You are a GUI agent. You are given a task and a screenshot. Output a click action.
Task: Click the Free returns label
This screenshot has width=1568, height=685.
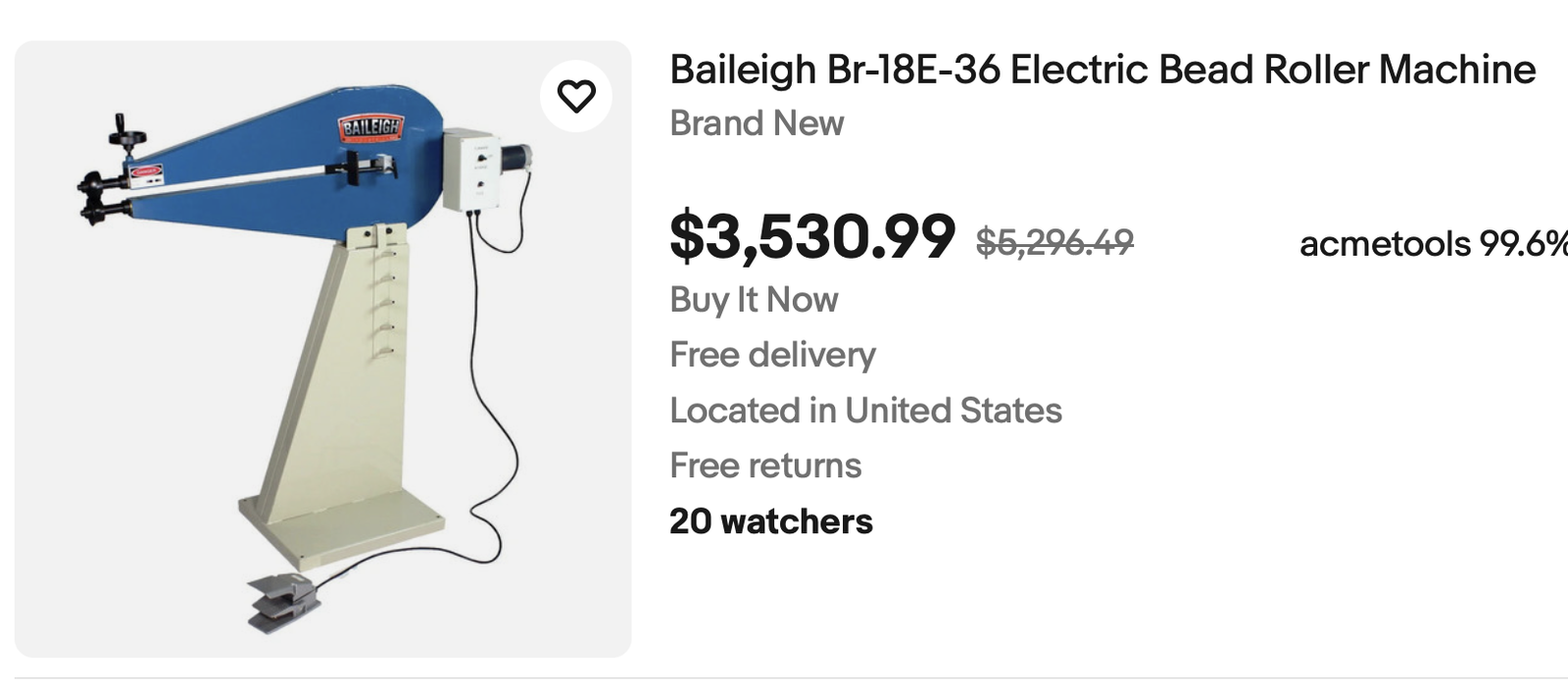pos(765,465)
